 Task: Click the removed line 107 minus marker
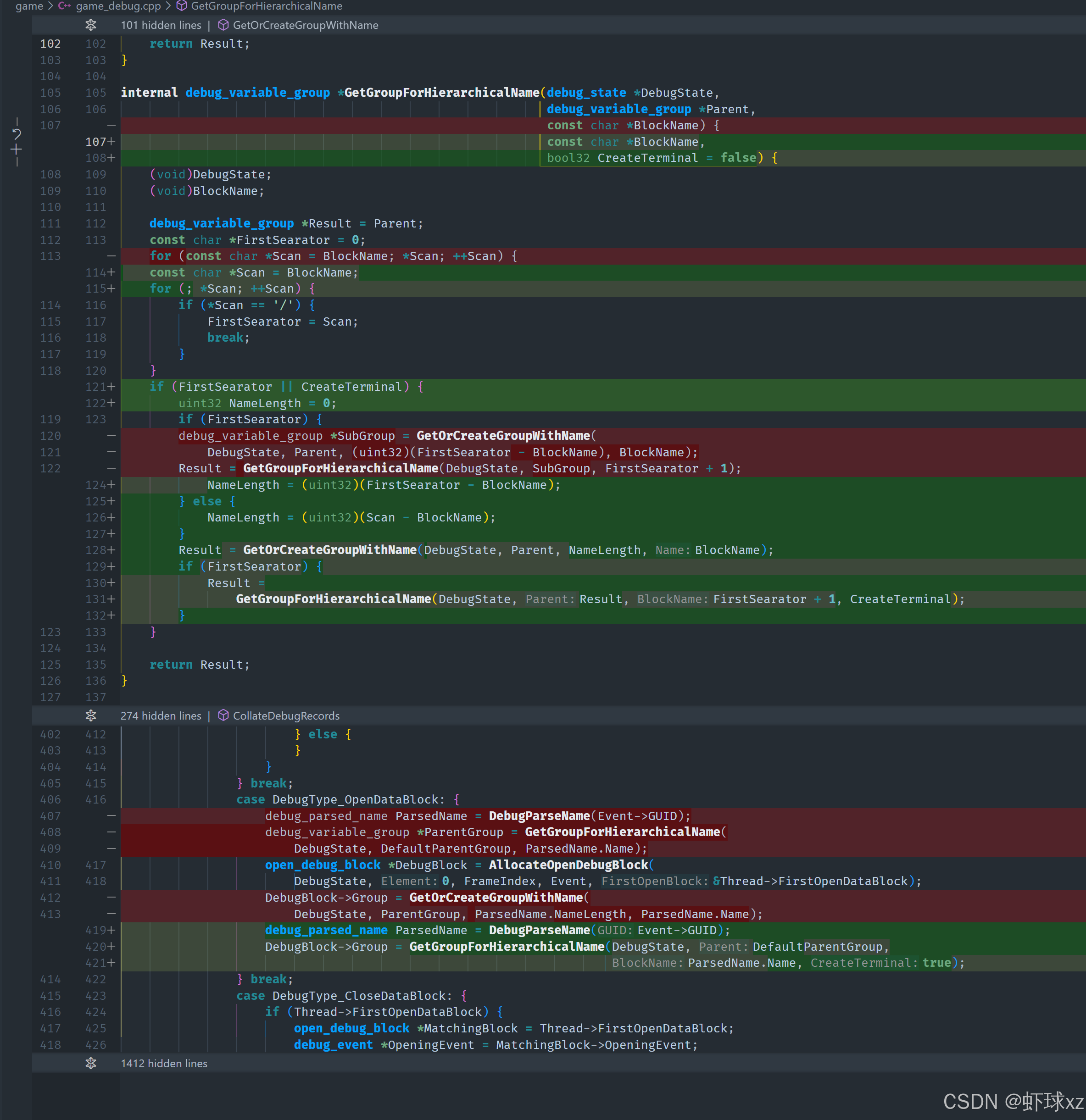coord(111,125)
